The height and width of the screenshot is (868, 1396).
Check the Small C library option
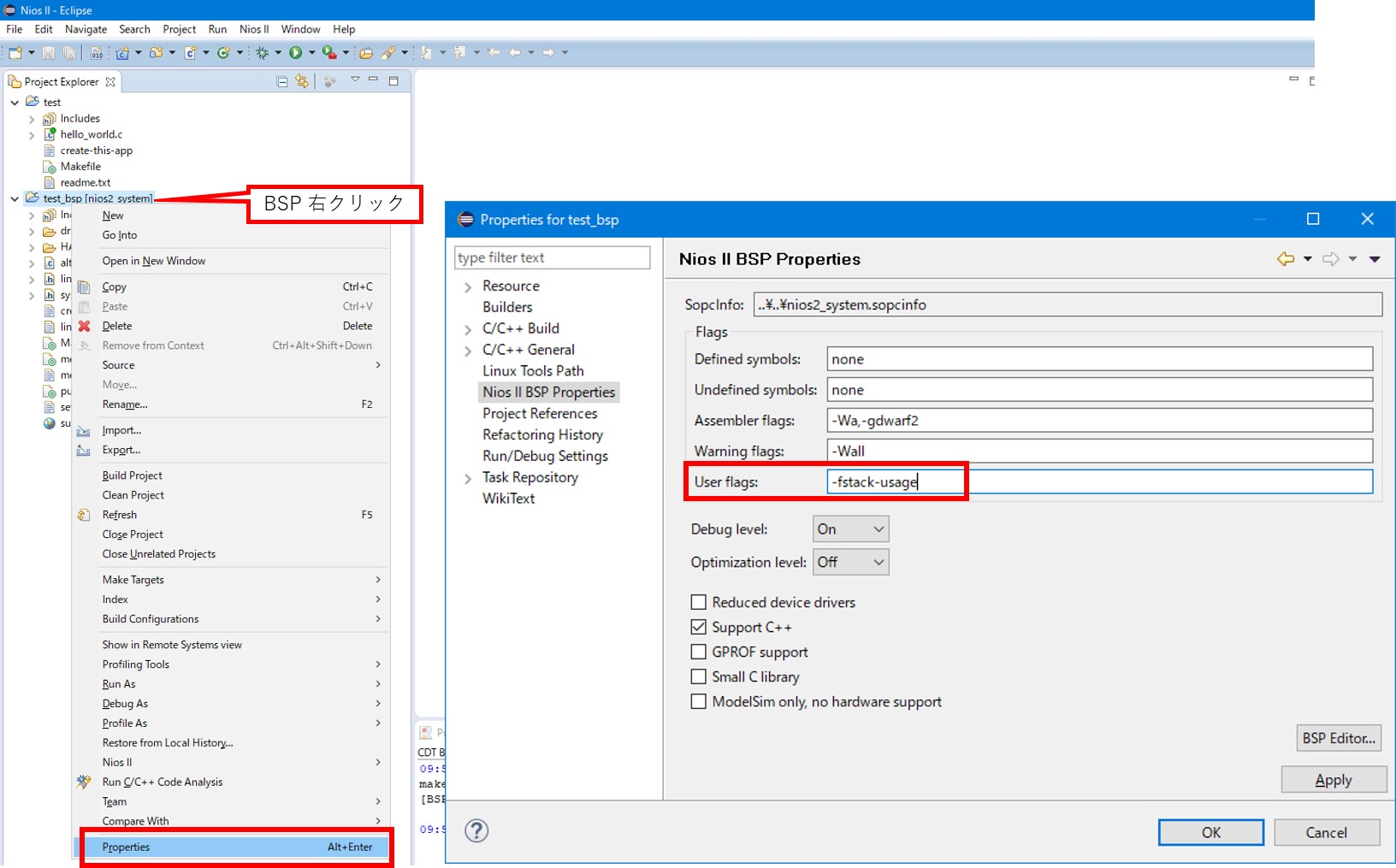(x=699, y=677)
